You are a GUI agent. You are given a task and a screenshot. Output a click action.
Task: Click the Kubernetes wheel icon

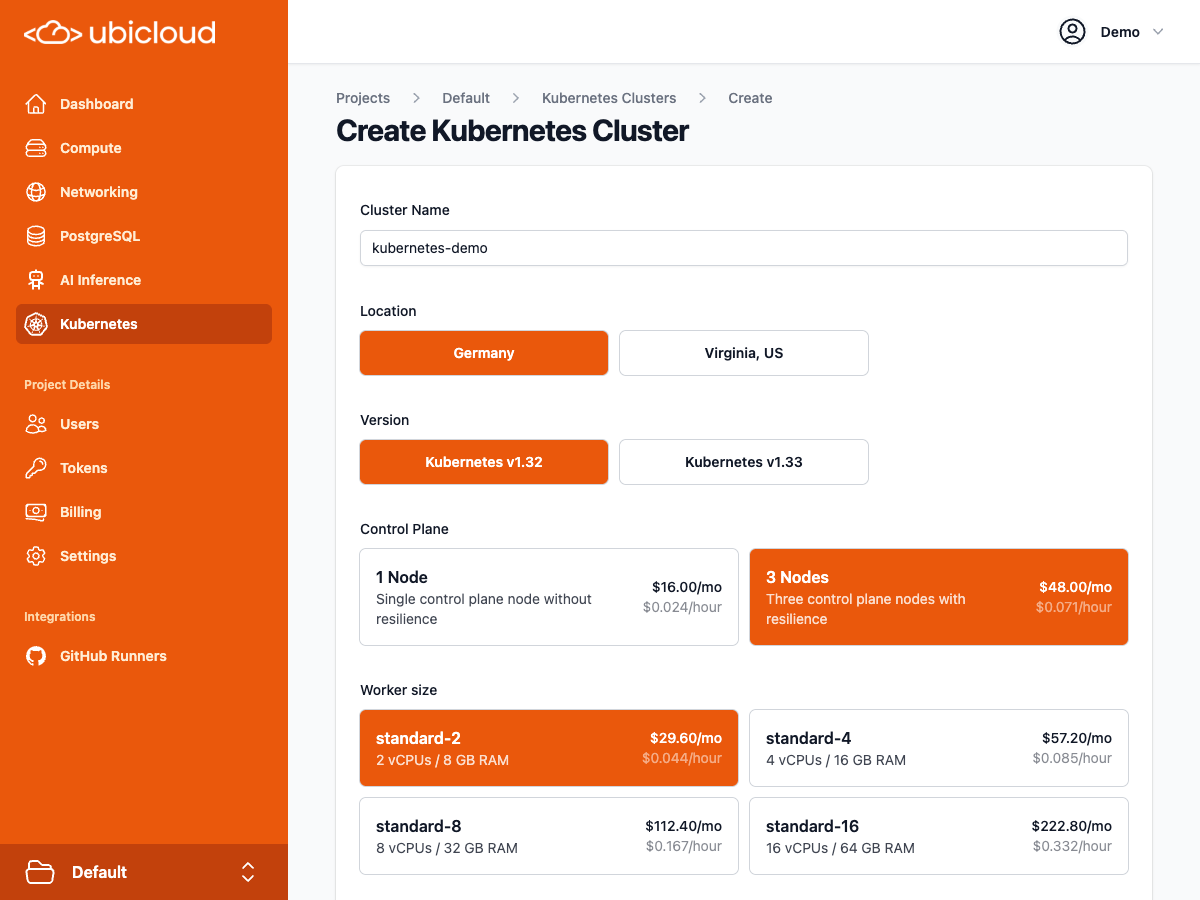36,324
